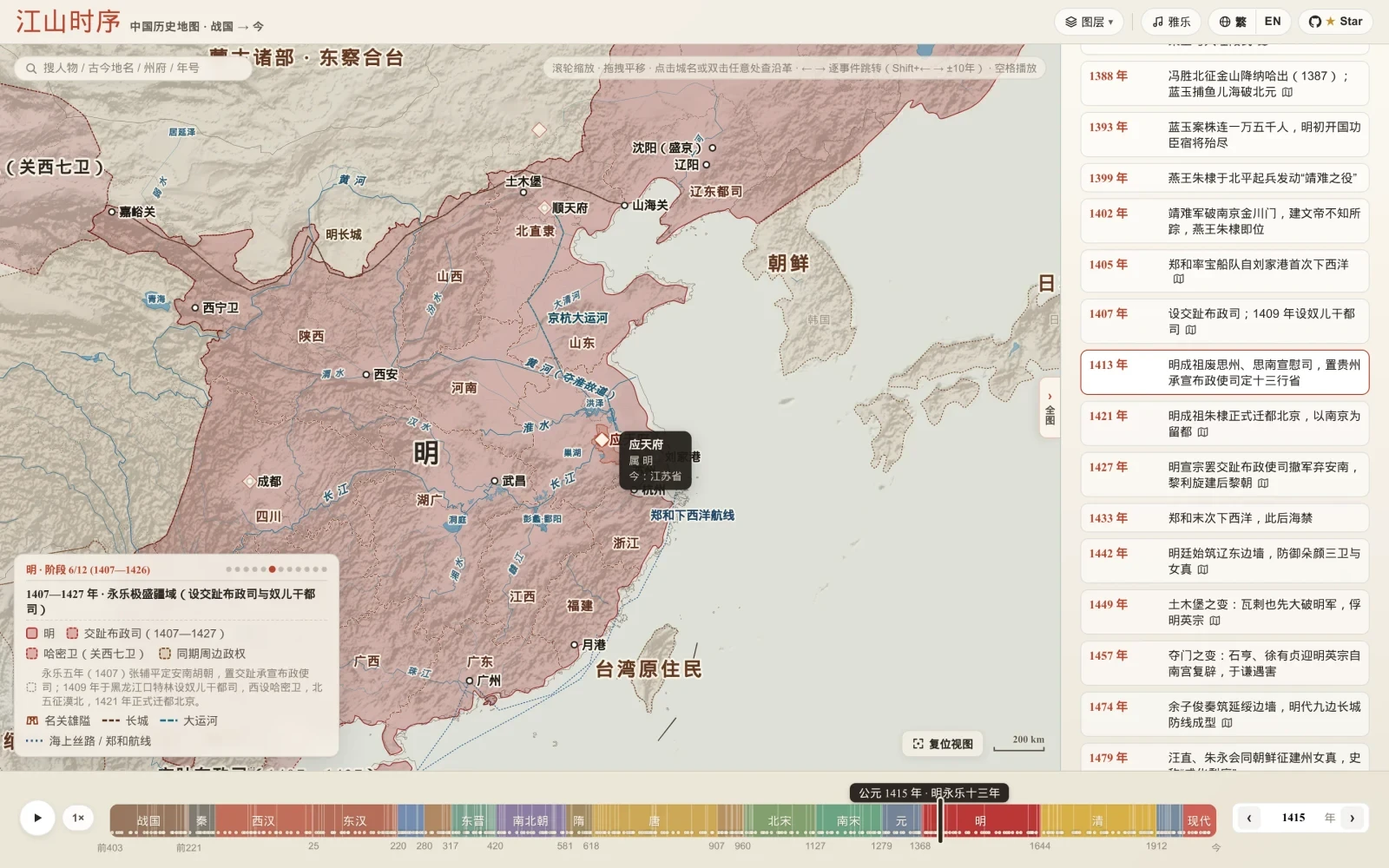Click the 同期周边政权 swatch in the legend
Viewport: 1389px width, 868px height.
point(165,654)
